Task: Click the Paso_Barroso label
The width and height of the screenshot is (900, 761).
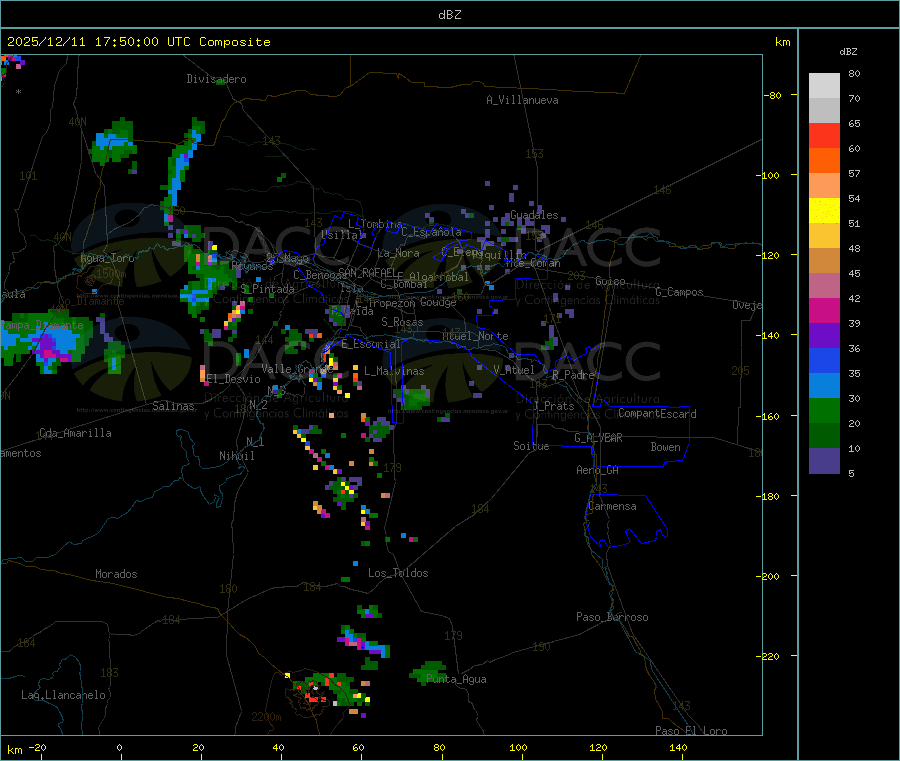Action: click(x=612, y=617)
